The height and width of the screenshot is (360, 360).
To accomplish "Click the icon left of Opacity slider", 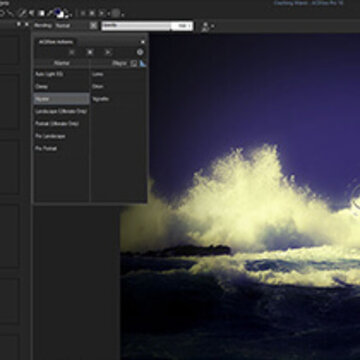I will pos(94,26).
